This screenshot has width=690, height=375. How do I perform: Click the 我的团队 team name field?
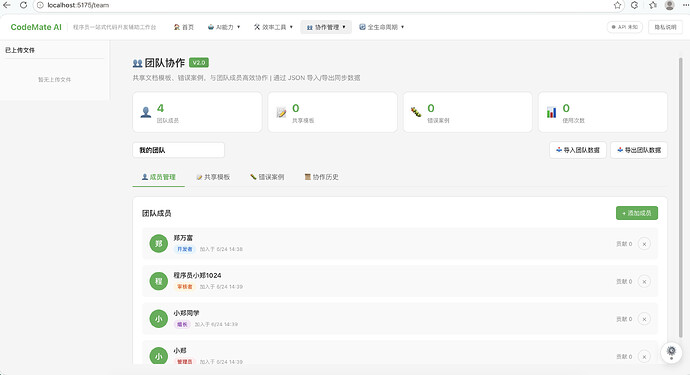point(178,150)
